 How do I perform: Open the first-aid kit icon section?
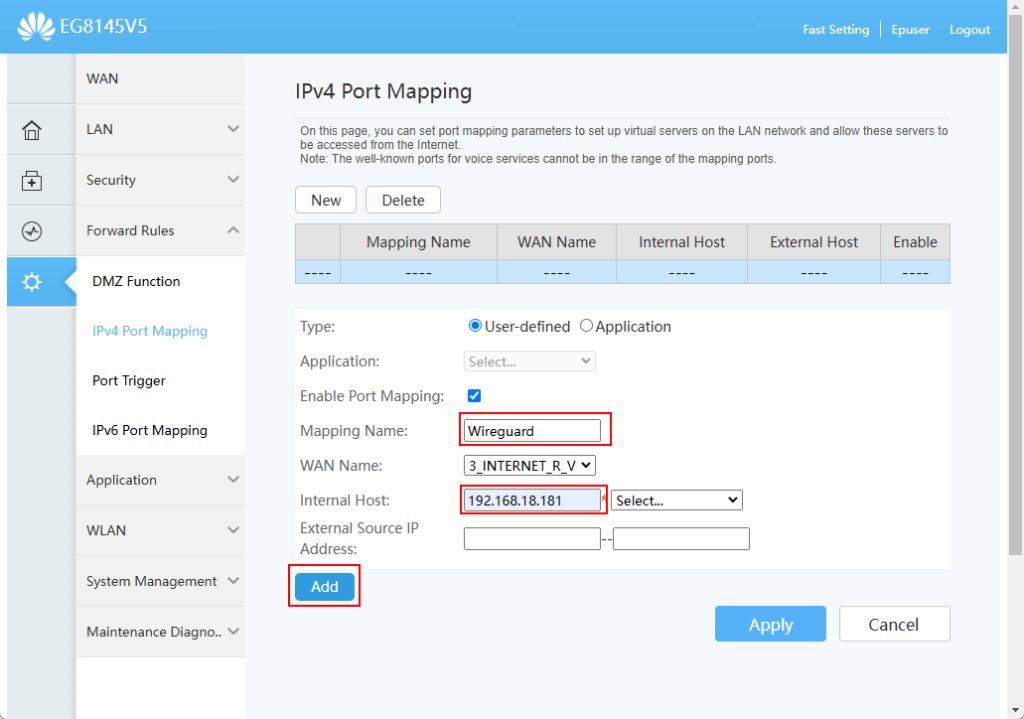(x=32, y=181)
